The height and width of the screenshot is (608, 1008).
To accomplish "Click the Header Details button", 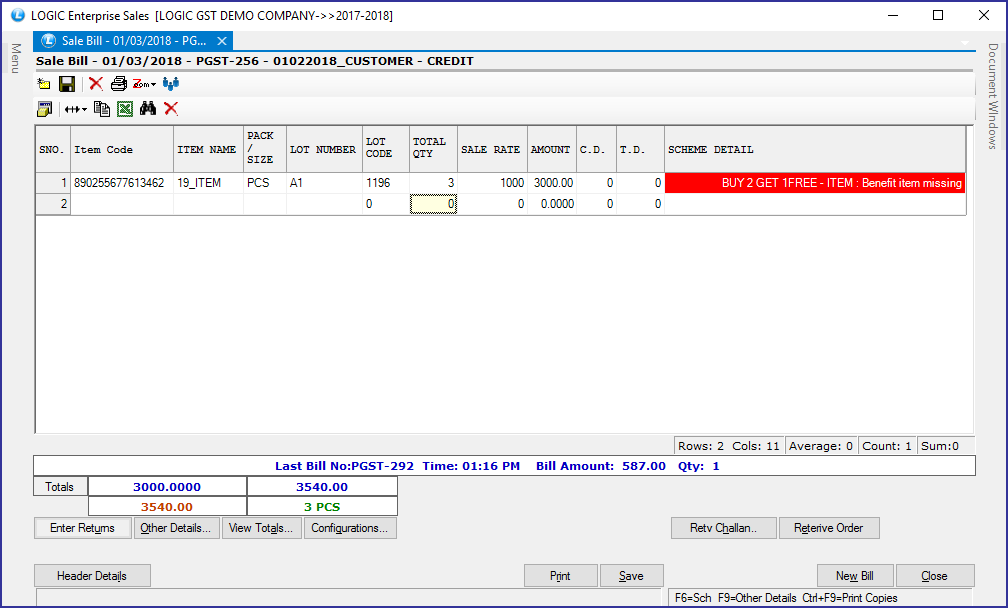I will (92, 576).
